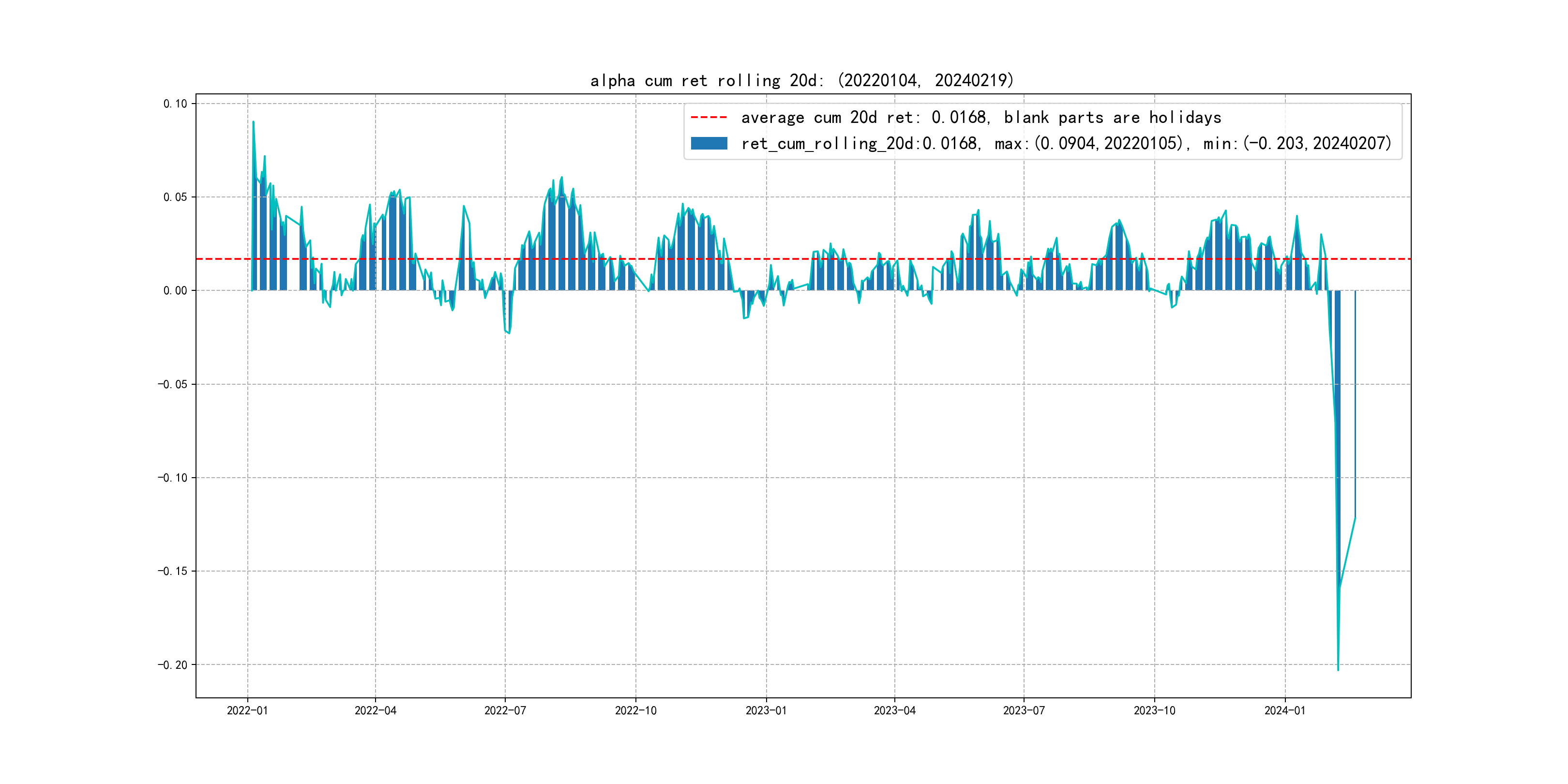Click the lowest point of the cyan line
The height and width of the screenshot is (784, 1568).
pyautogui.click(x=1338, y=670)
